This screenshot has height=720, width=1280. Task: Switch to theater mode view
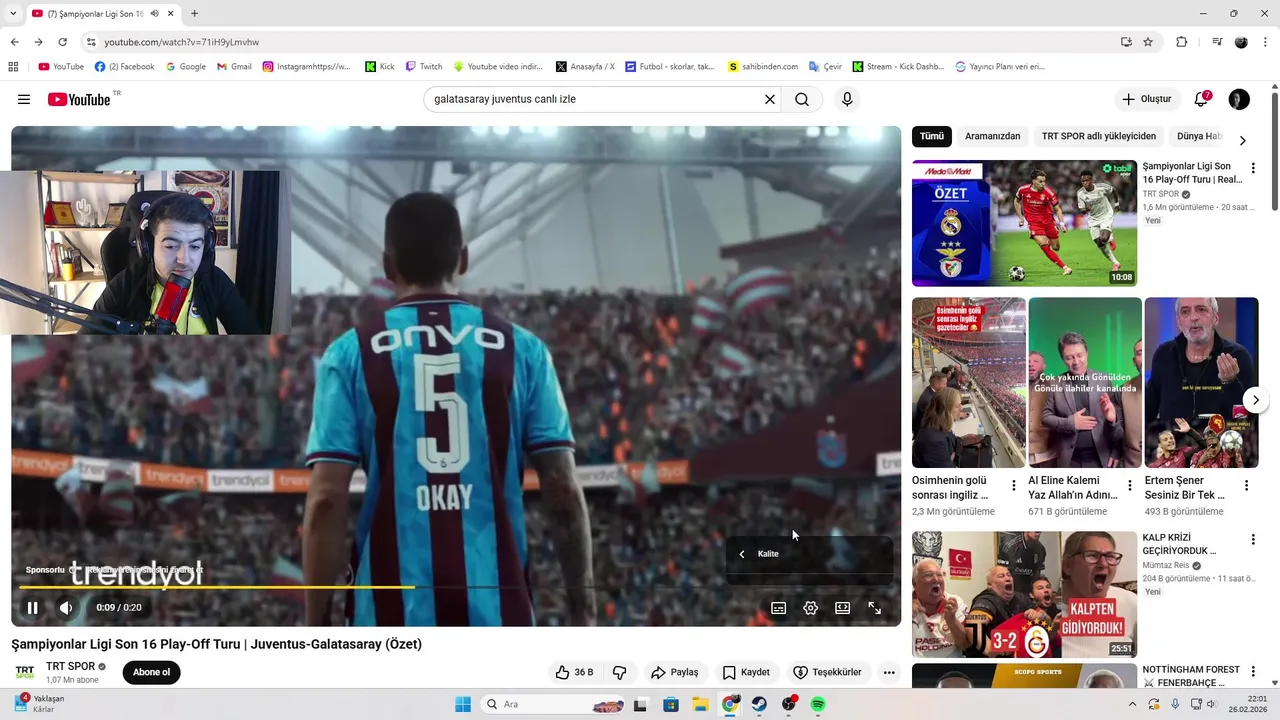(842, 607)
